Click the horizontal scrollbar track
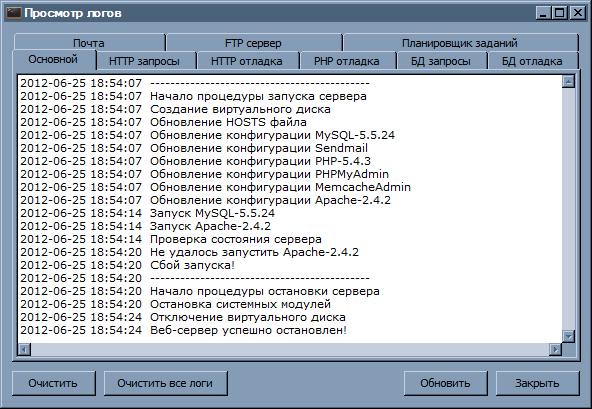This screenshot has width=592, height=409. (290, 349)
